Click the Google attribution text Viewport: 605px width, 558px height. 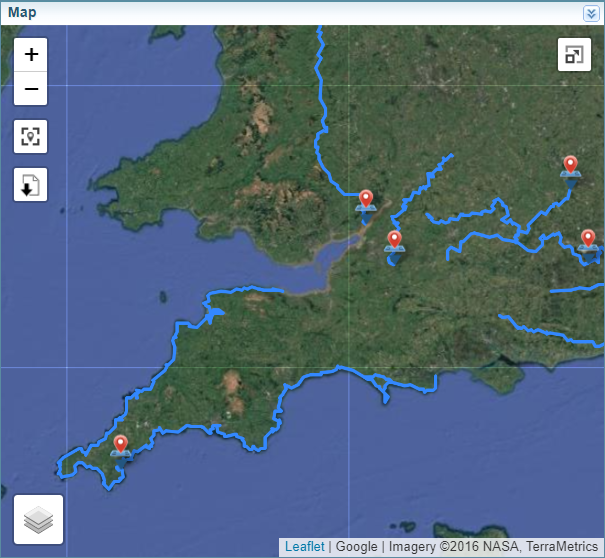click(x=356, y=547)
